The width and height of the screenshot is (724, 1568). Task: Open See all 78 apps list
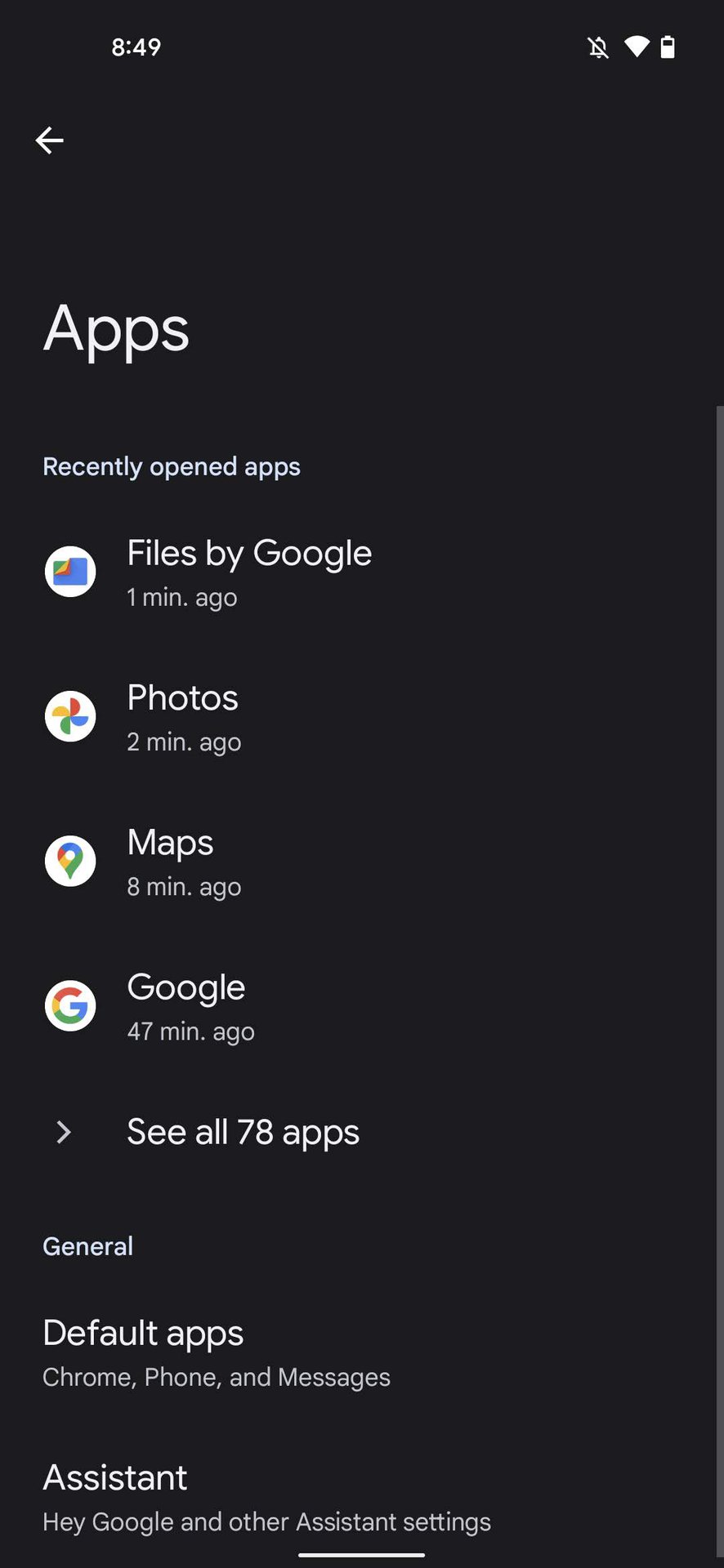pyautogui.click(x=243, y=1132)
